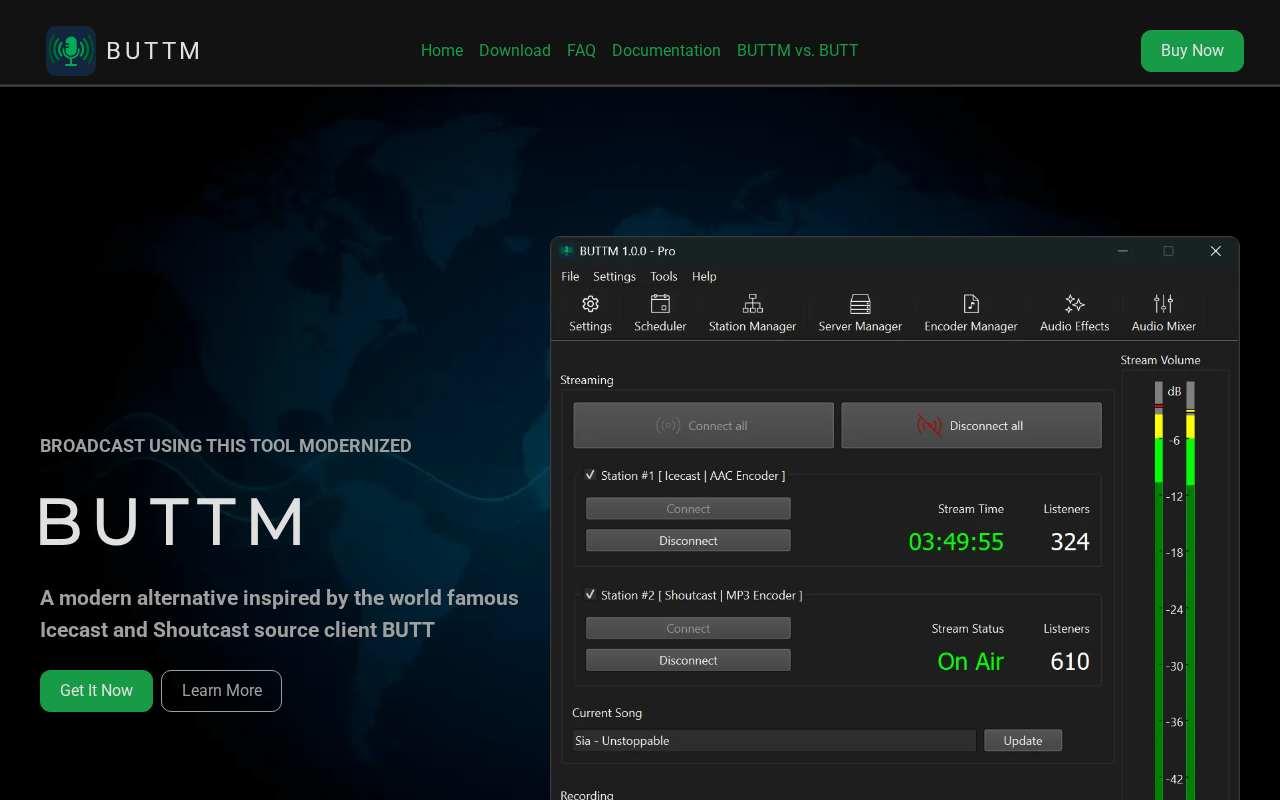Click the Current Song text field

[x=774, y=740]
